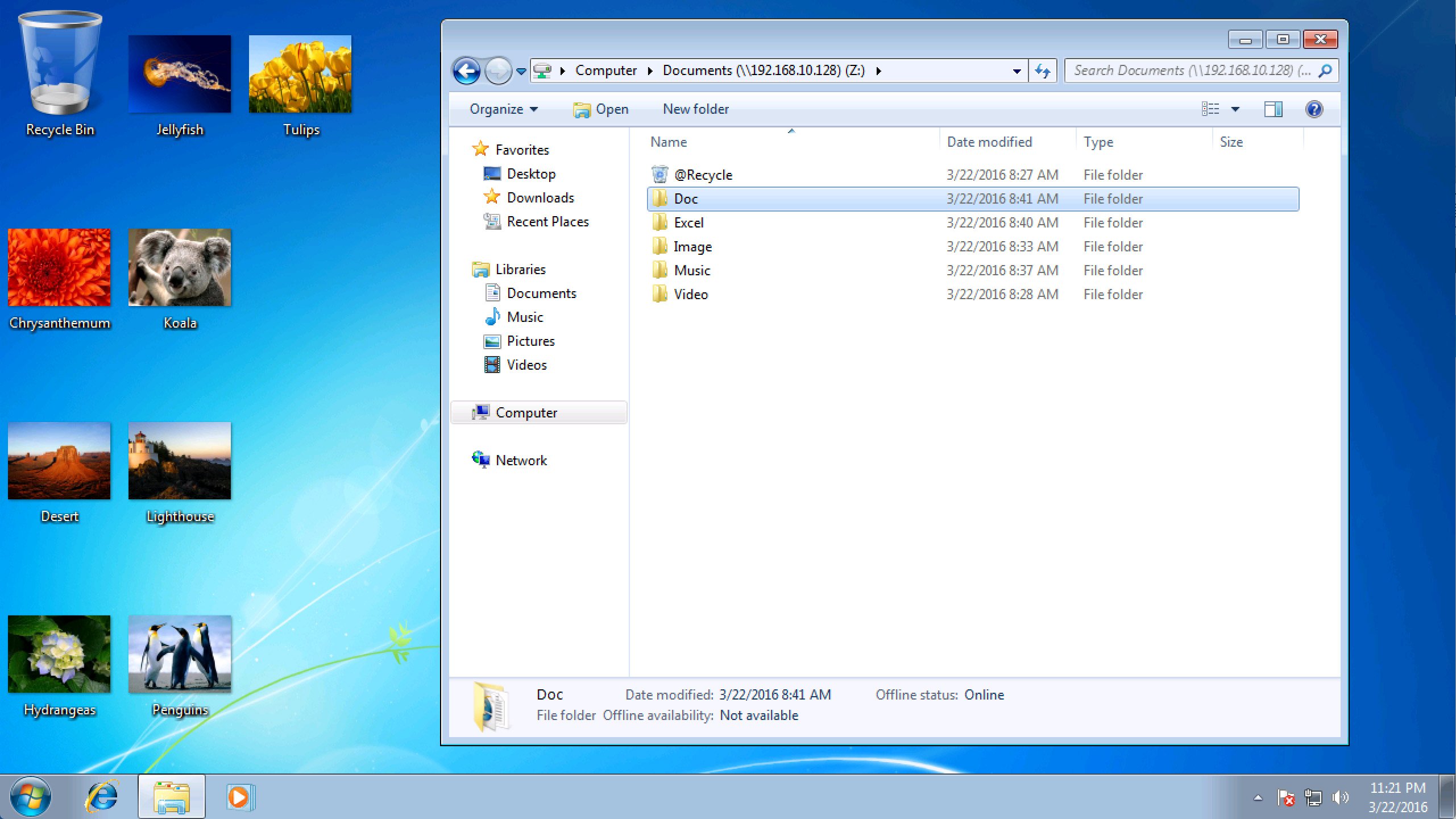1456x819 pixels.
Task: Open Desktop under Favorites
Action: [x=520, y=173]
